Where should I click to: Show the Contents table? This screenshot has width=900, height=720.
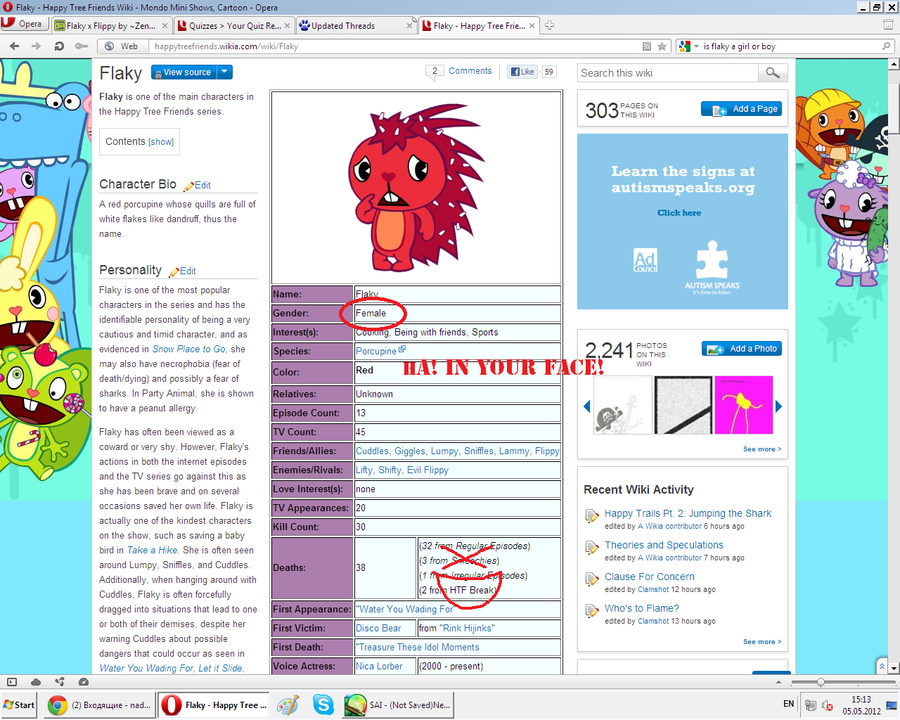click(x=161, y=142)
